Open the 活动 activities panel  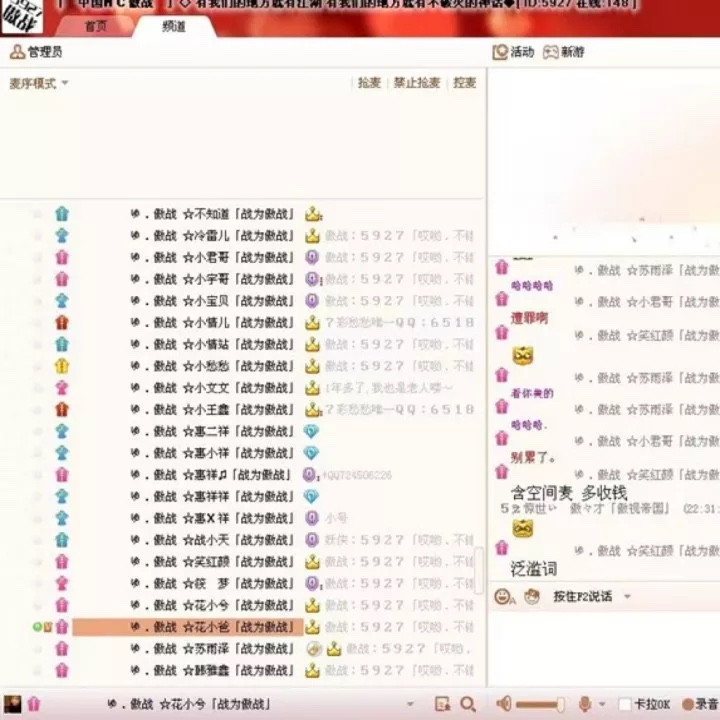point(501,52)
